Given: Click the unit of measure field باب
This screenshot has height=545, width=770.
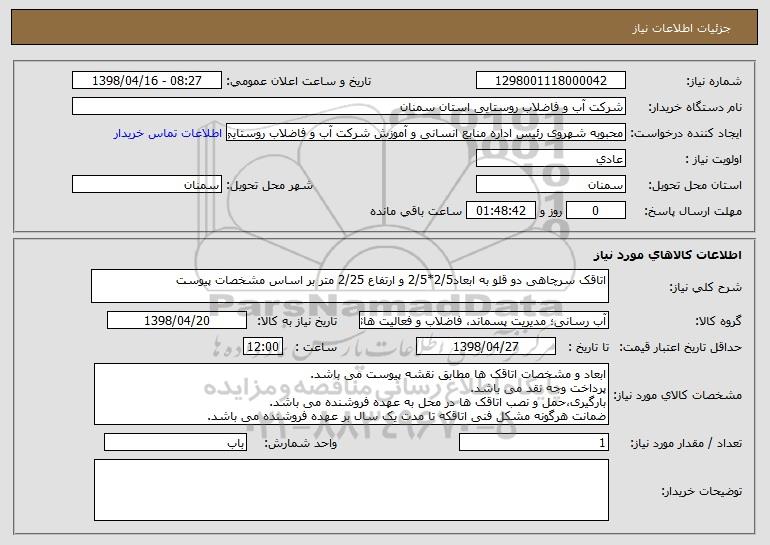Looking at the screenshot, I should (175, 442).
